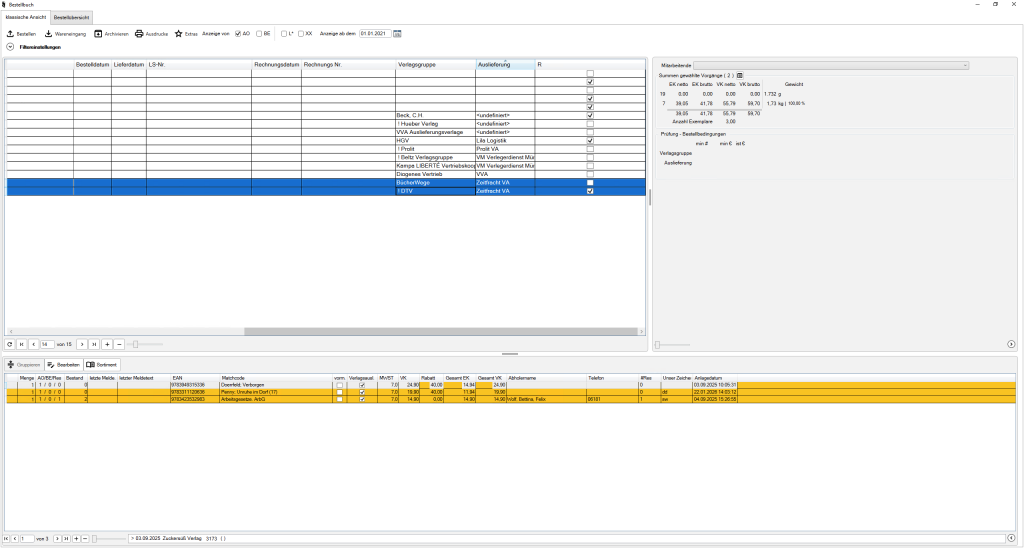Tick the XX checkbox

(x=300, y=33)
